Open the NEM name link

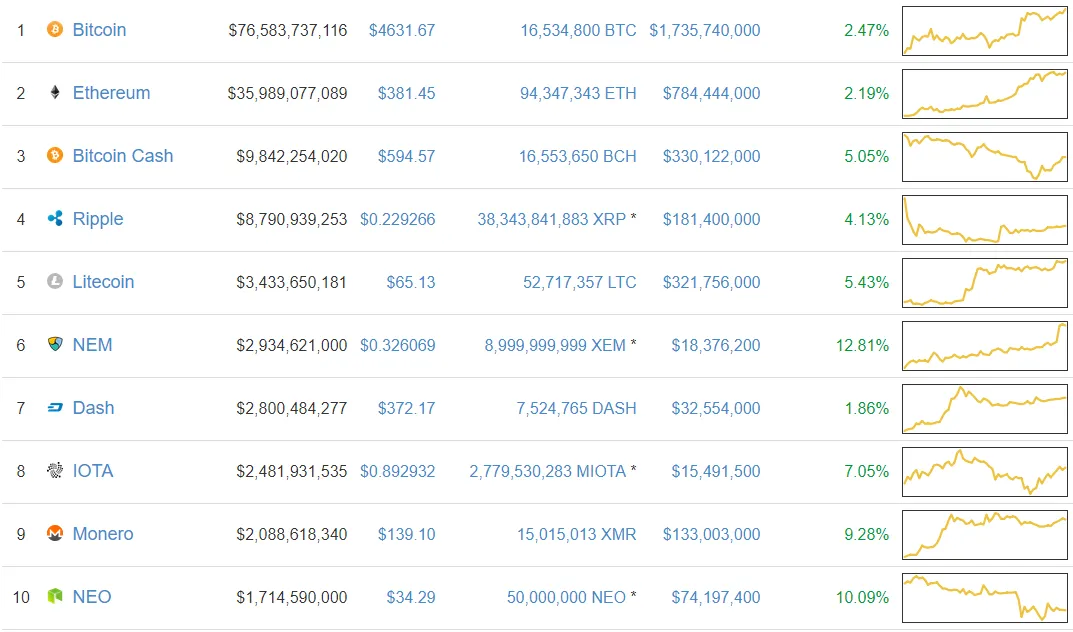92,345
